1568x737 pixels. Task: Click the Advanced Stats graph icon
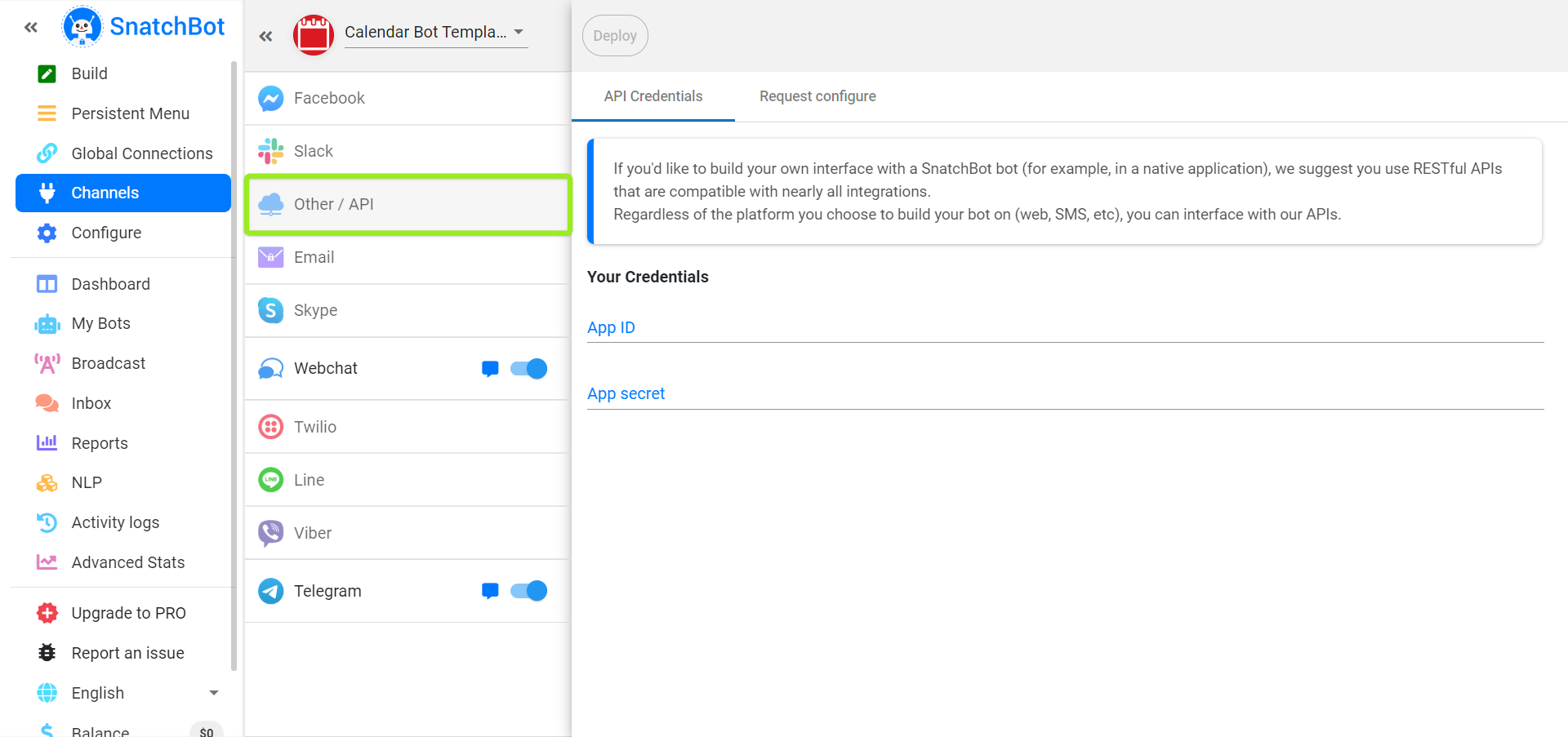pos(47,562)
